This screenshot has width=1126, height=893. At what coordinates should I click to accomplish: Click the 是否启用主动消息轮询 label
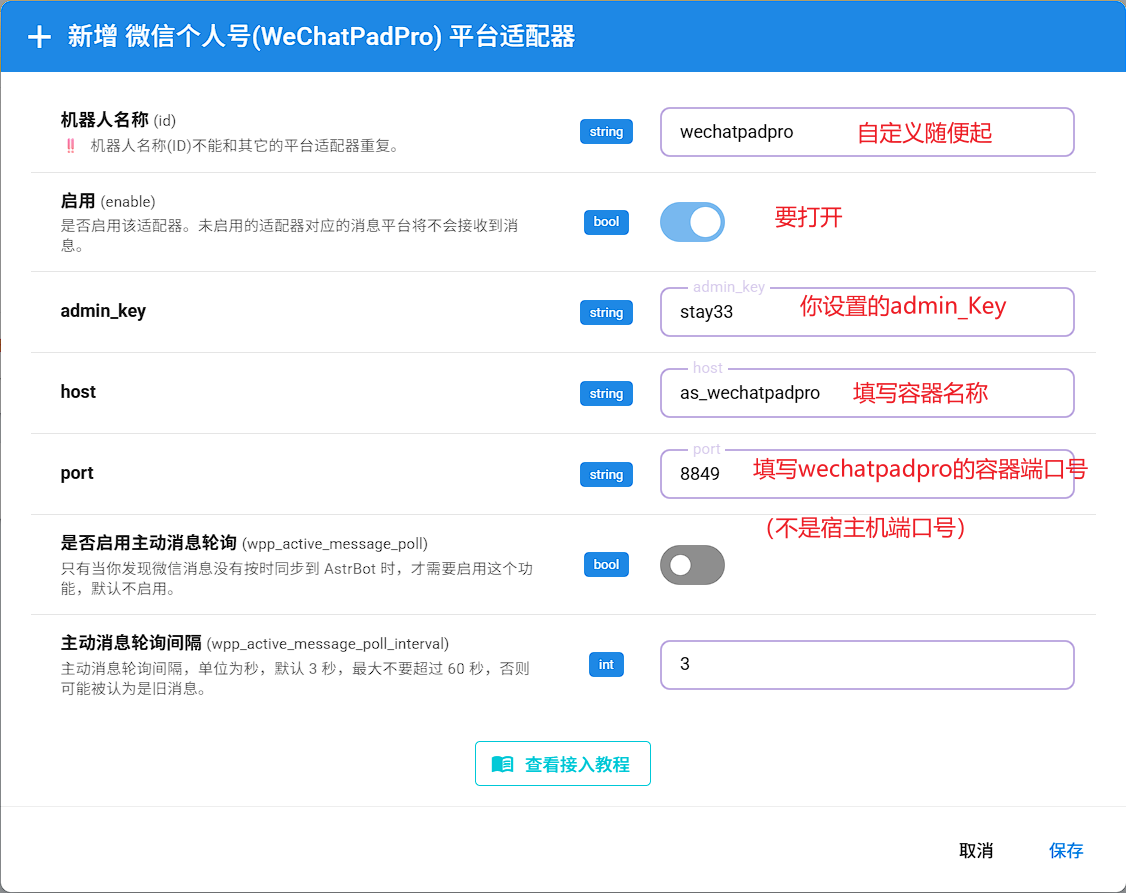click(x=244, y=543)
